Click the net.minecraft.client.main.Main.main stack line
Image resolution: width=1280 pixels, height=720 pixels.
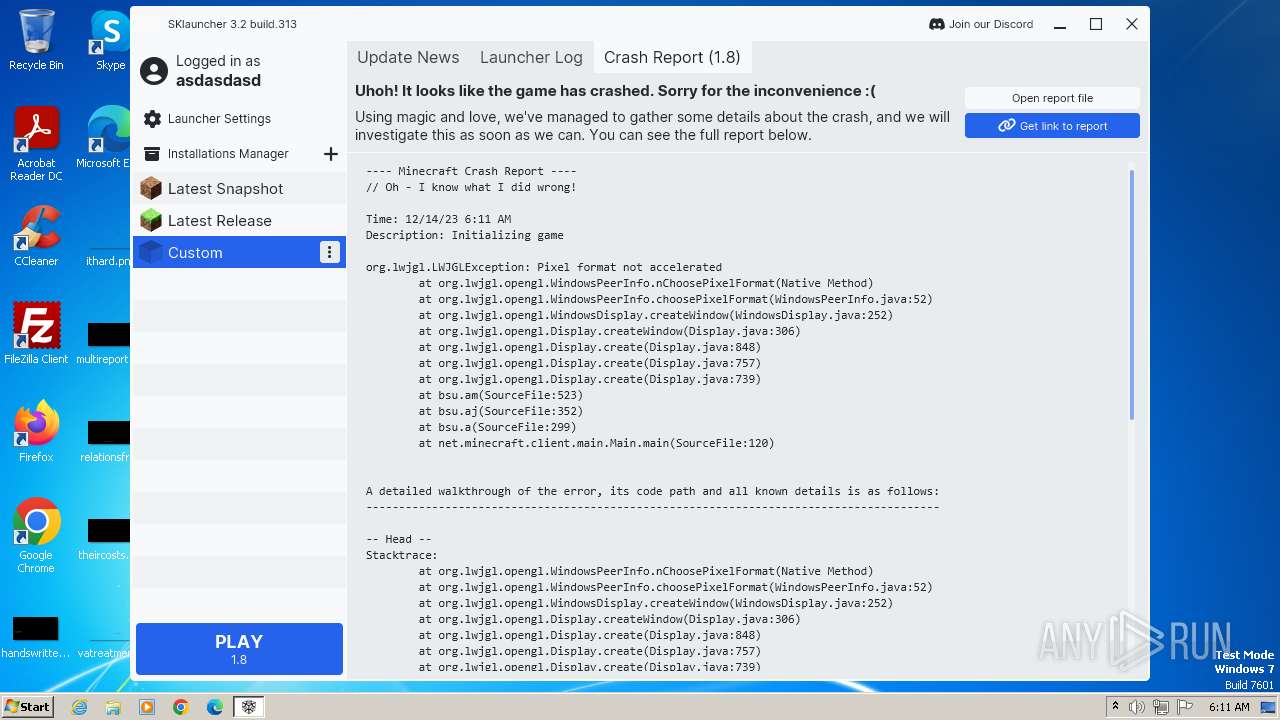point(596,443)
